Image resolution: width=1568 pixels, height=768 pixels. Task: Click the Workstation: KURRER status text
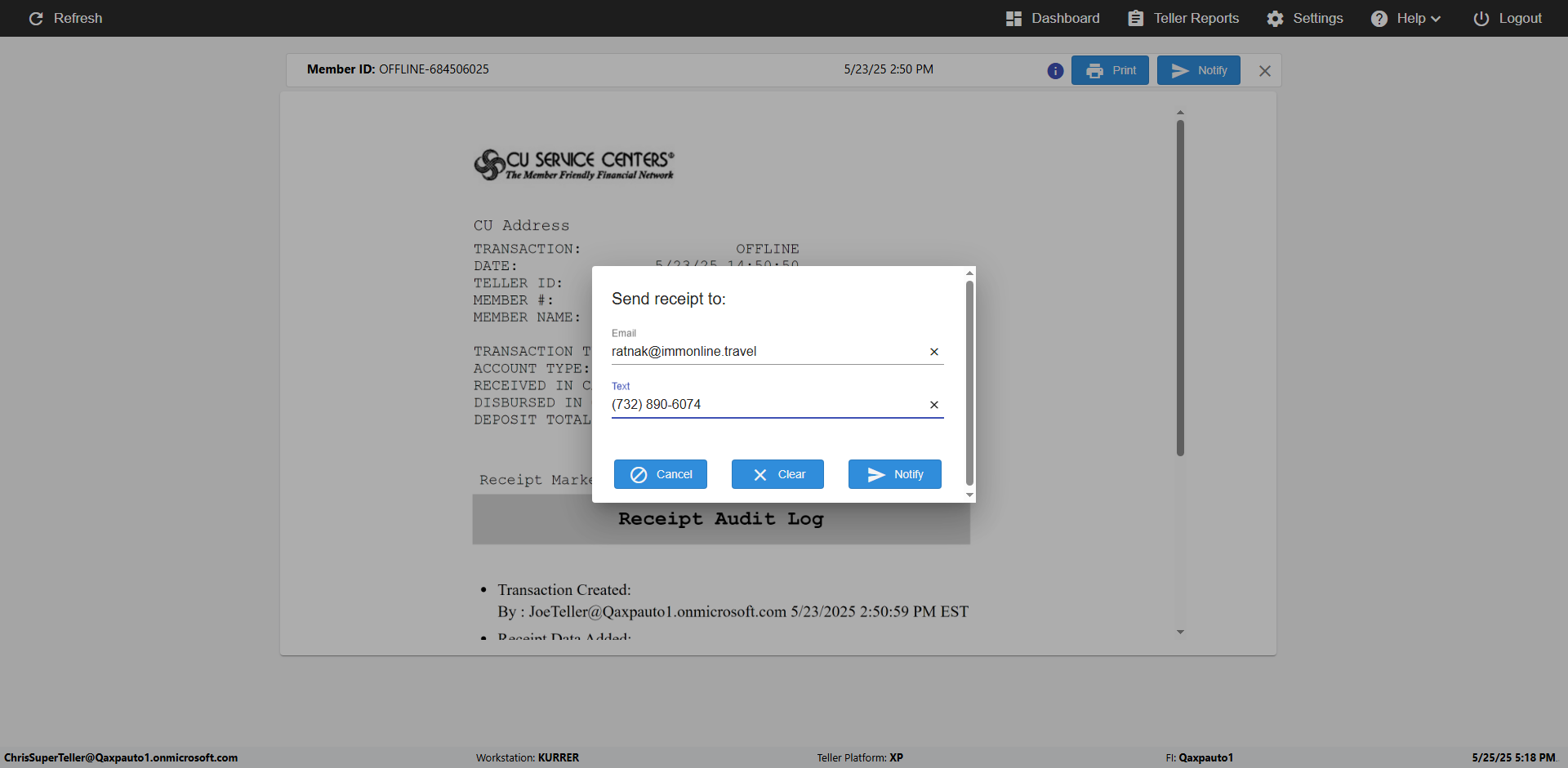tap(528, 757)
